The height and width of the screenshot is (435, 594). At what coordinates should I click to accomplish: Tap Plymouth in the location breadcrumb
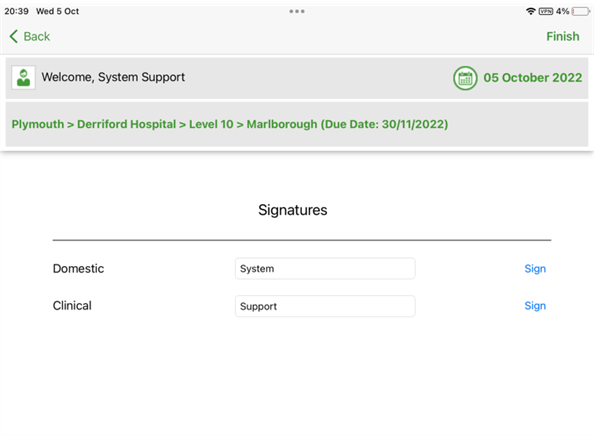point(38,124)
